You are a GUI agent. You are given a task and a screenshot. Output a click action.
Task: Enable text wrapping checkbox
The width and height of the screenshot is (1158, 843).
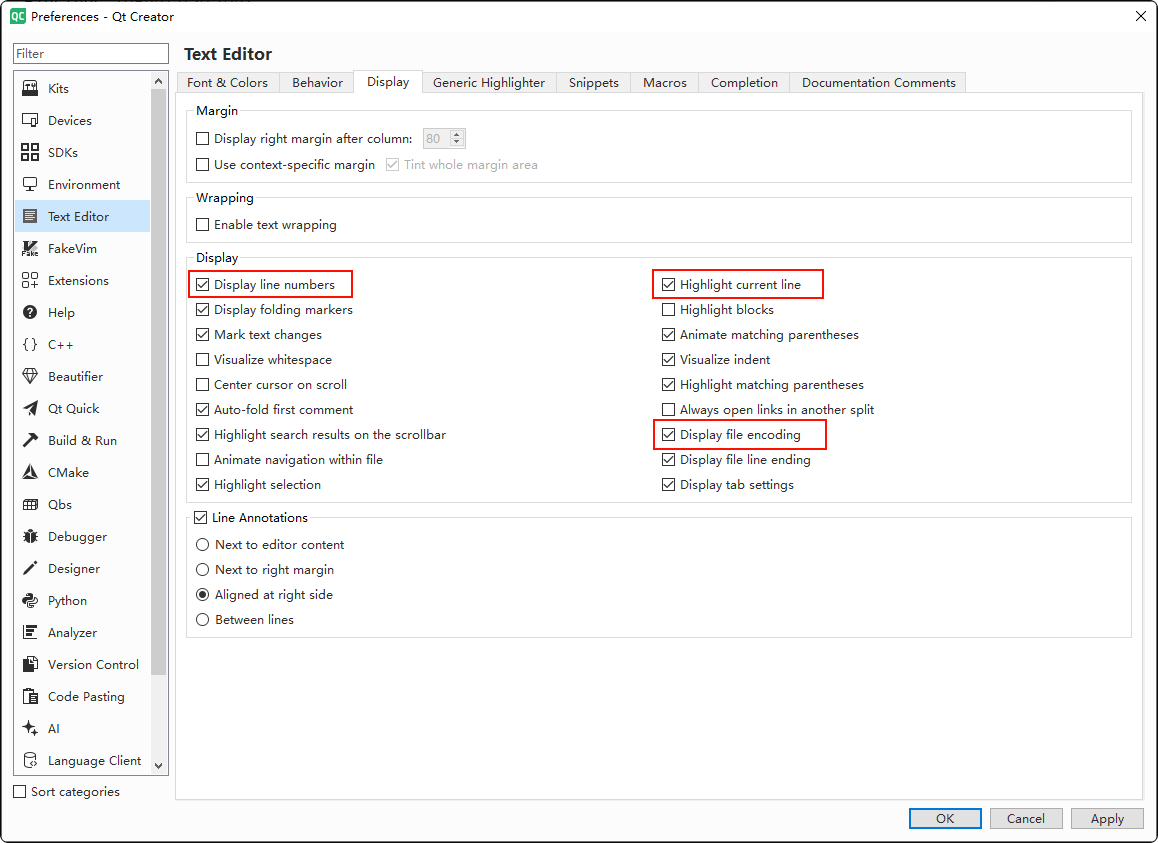click(203, 225)
